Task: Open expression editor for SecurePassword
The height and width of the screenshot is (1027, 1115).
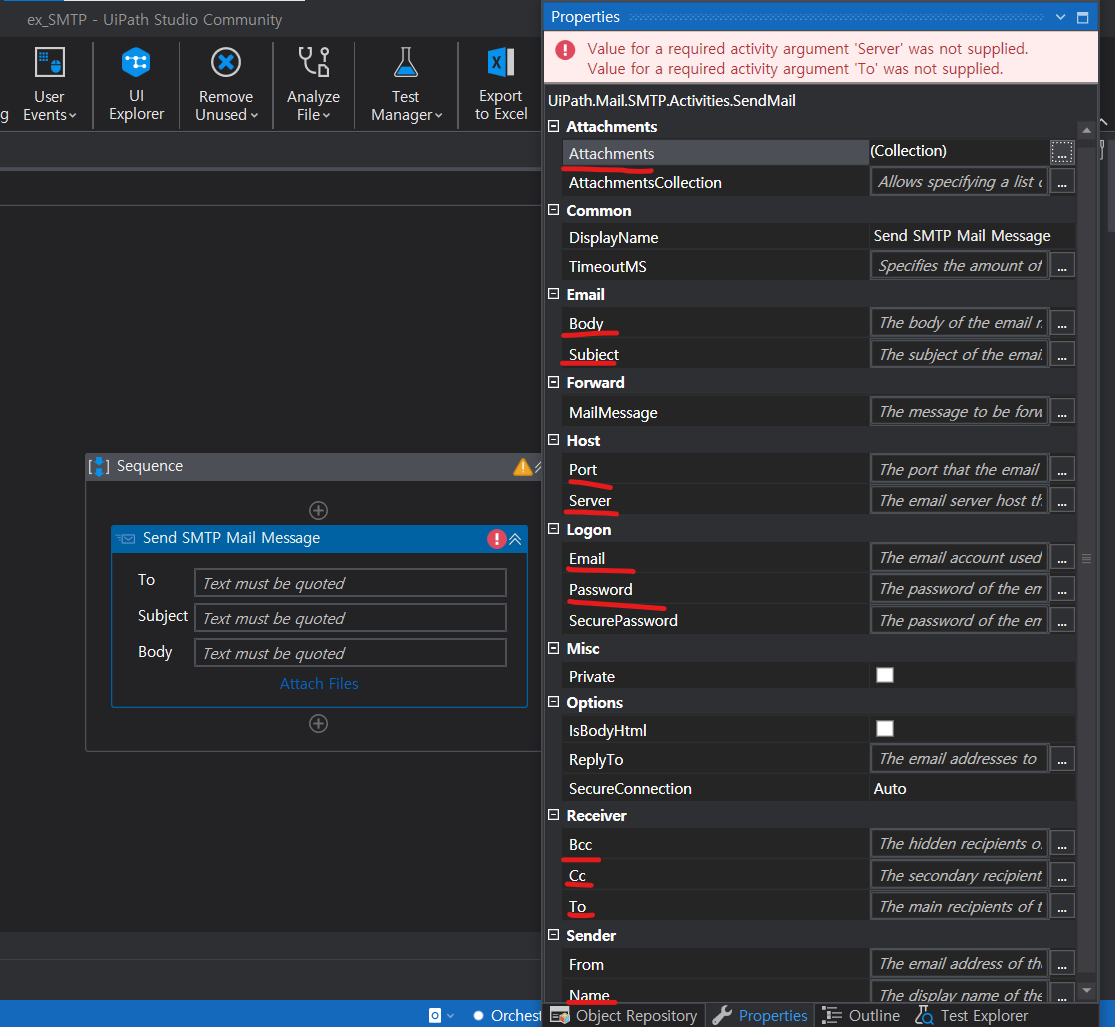Action: pyautogui.click(x=1062, y=621)
